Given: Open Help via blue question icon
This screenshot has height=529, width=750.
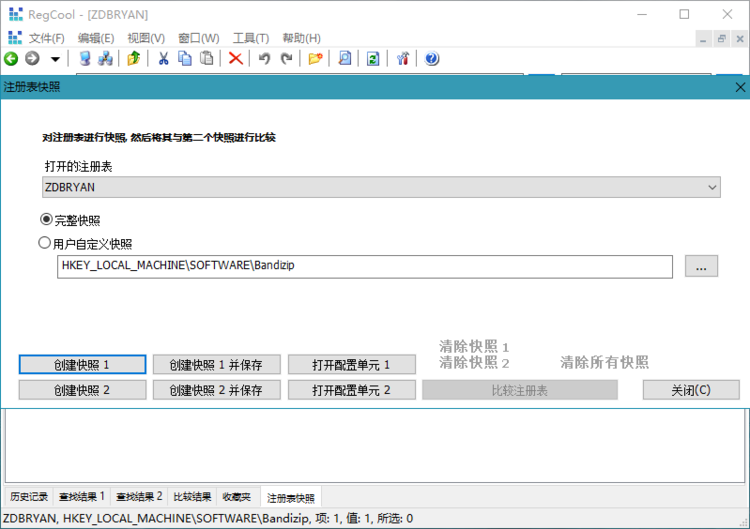Looking at the screenshot, I should pyautogui.click(x=432, y=59).
